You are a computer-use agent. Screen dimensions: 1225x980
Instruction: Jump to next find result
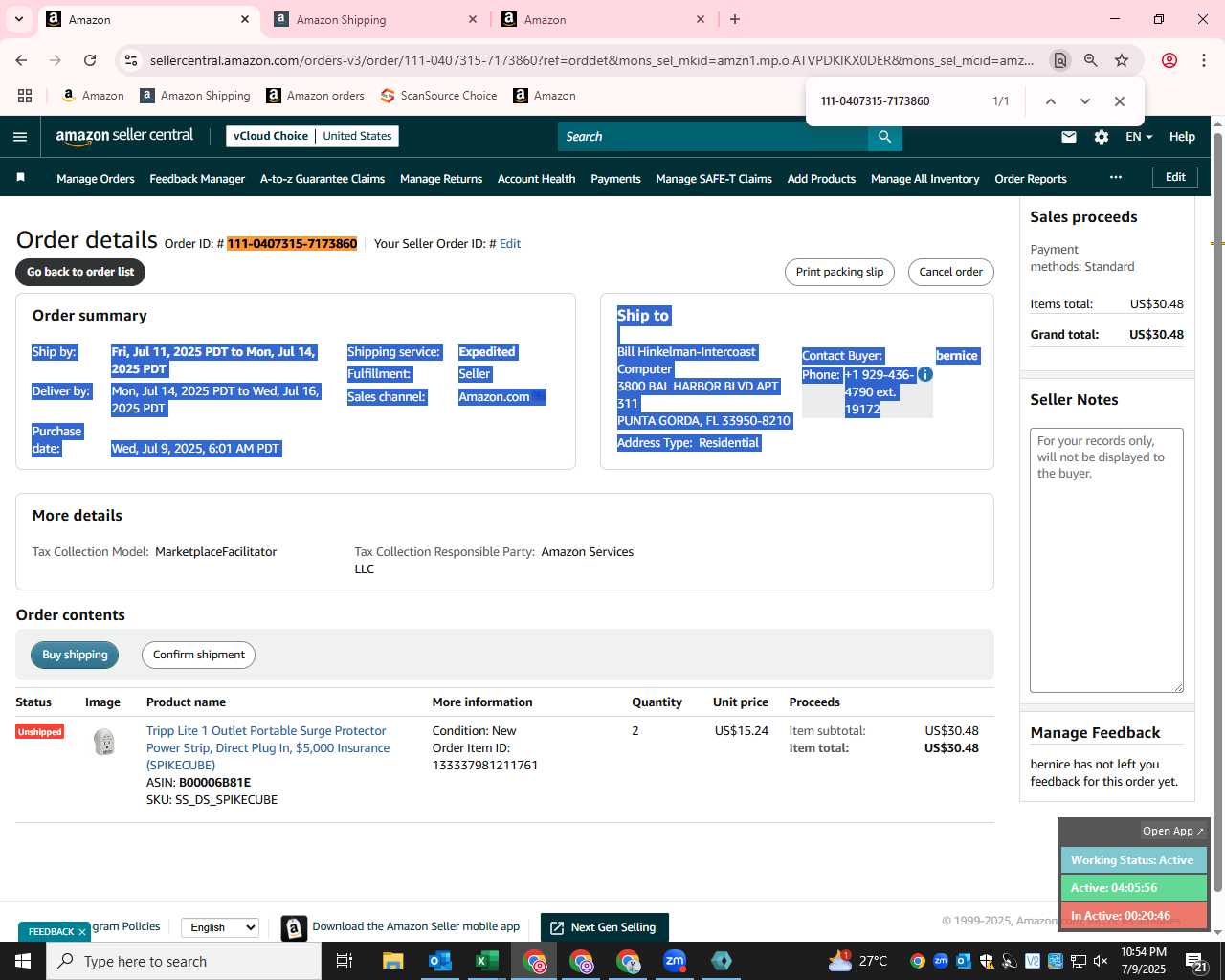coord(1084,101)
